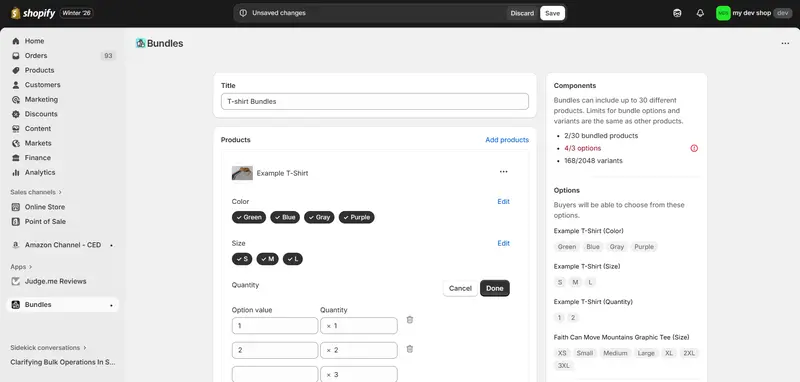Click the 168/2048 variants text
800x382 pixels.
(x=593, y=161)
